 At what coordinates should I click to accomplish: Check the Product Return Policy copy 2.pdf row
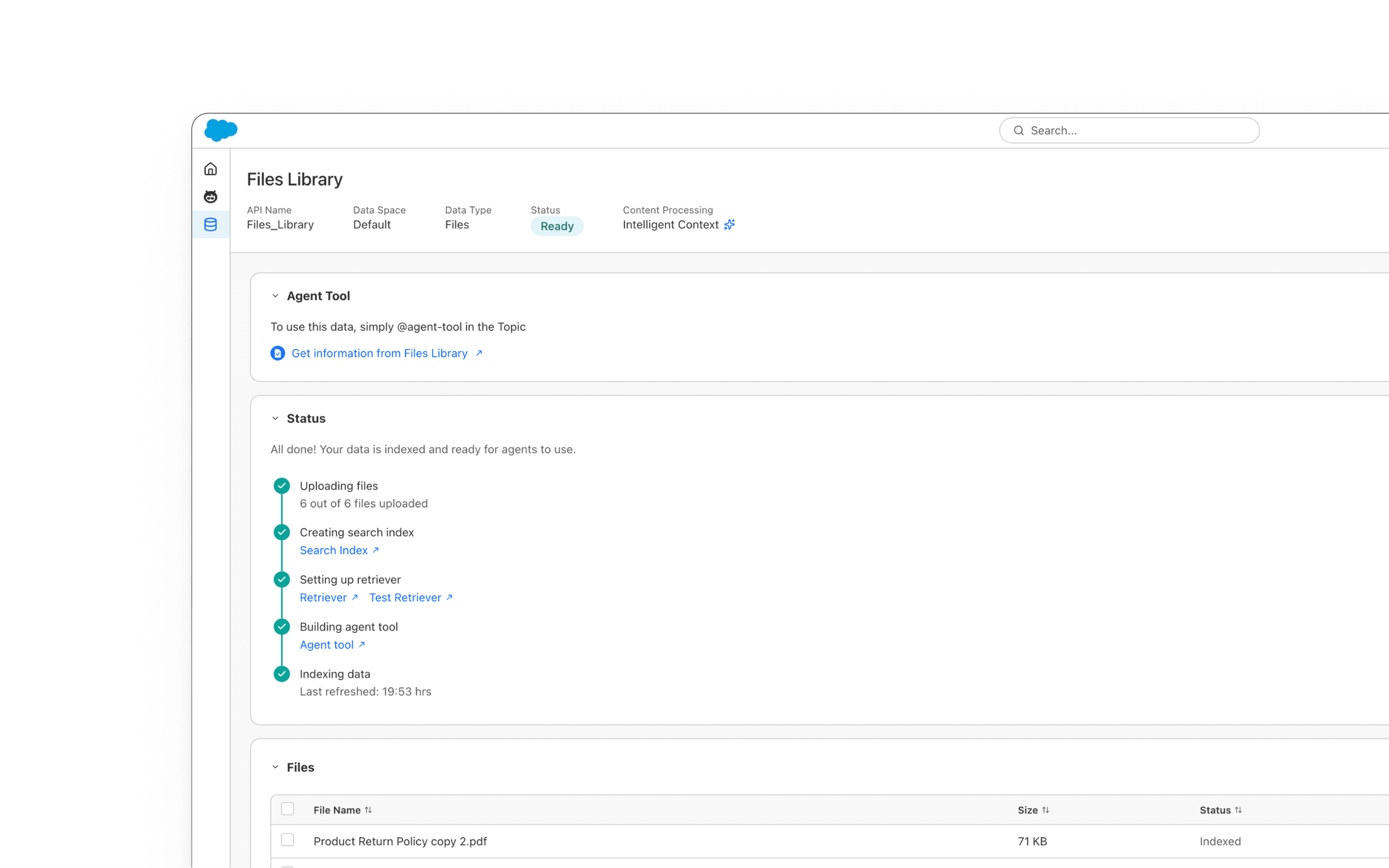(x=288, y=840)
